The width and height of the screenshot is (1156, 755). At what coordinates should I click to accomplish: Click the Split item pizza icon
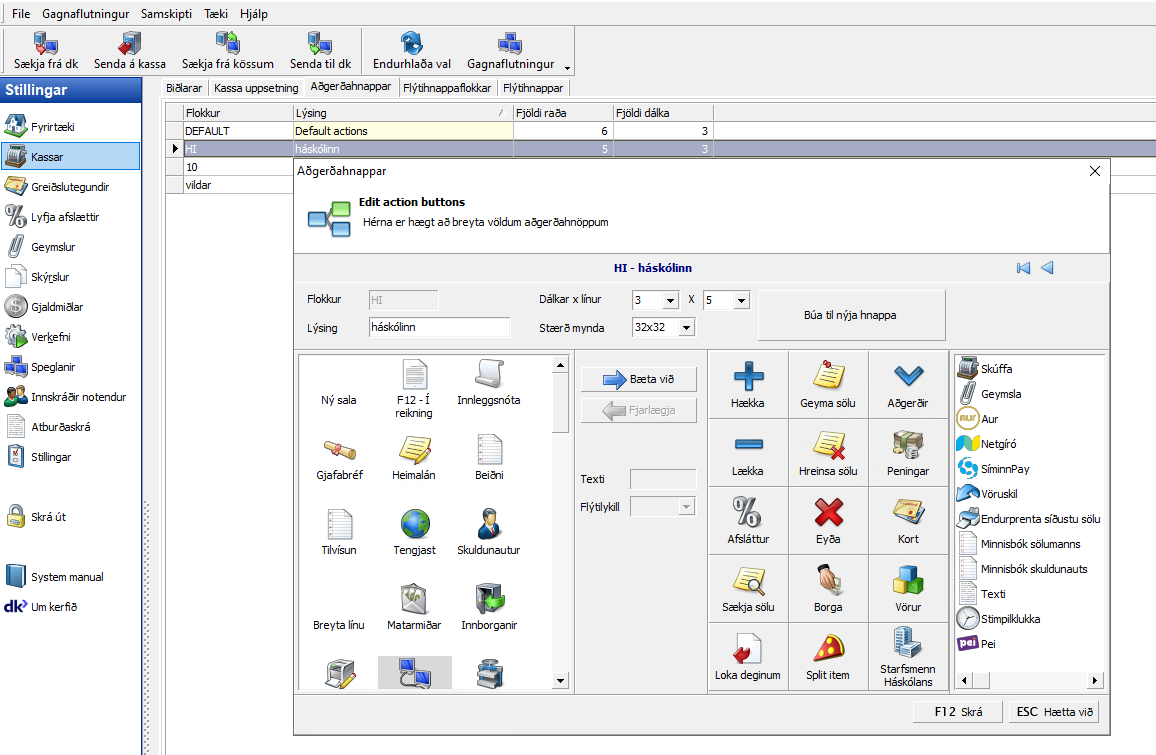828,648
